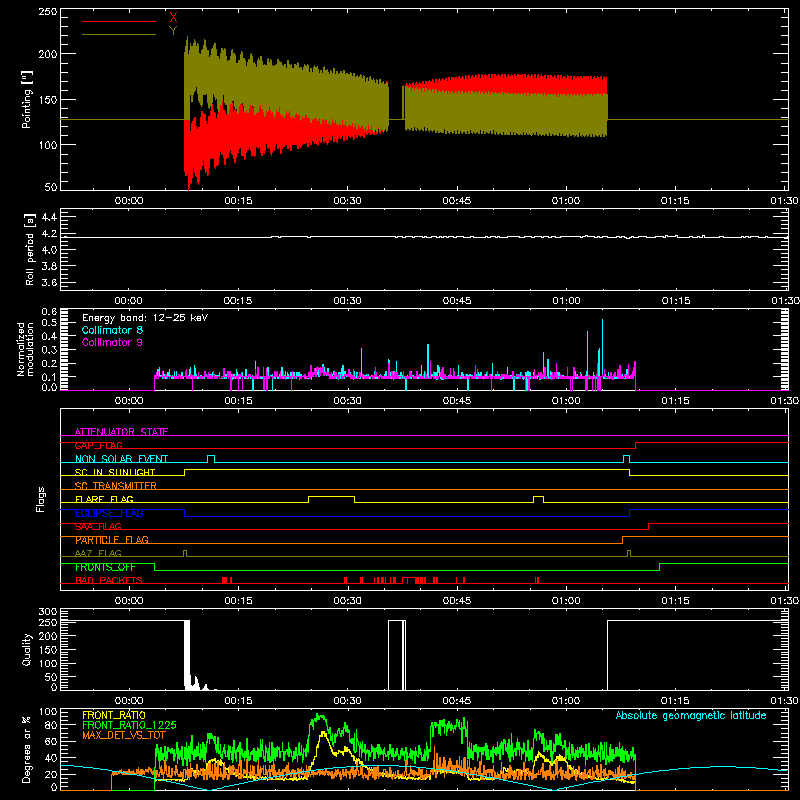The width and height of the screenshot is (800, 800).
Task: Click the 0.6 tick on the modulation axis
Action: coord(49,311)
